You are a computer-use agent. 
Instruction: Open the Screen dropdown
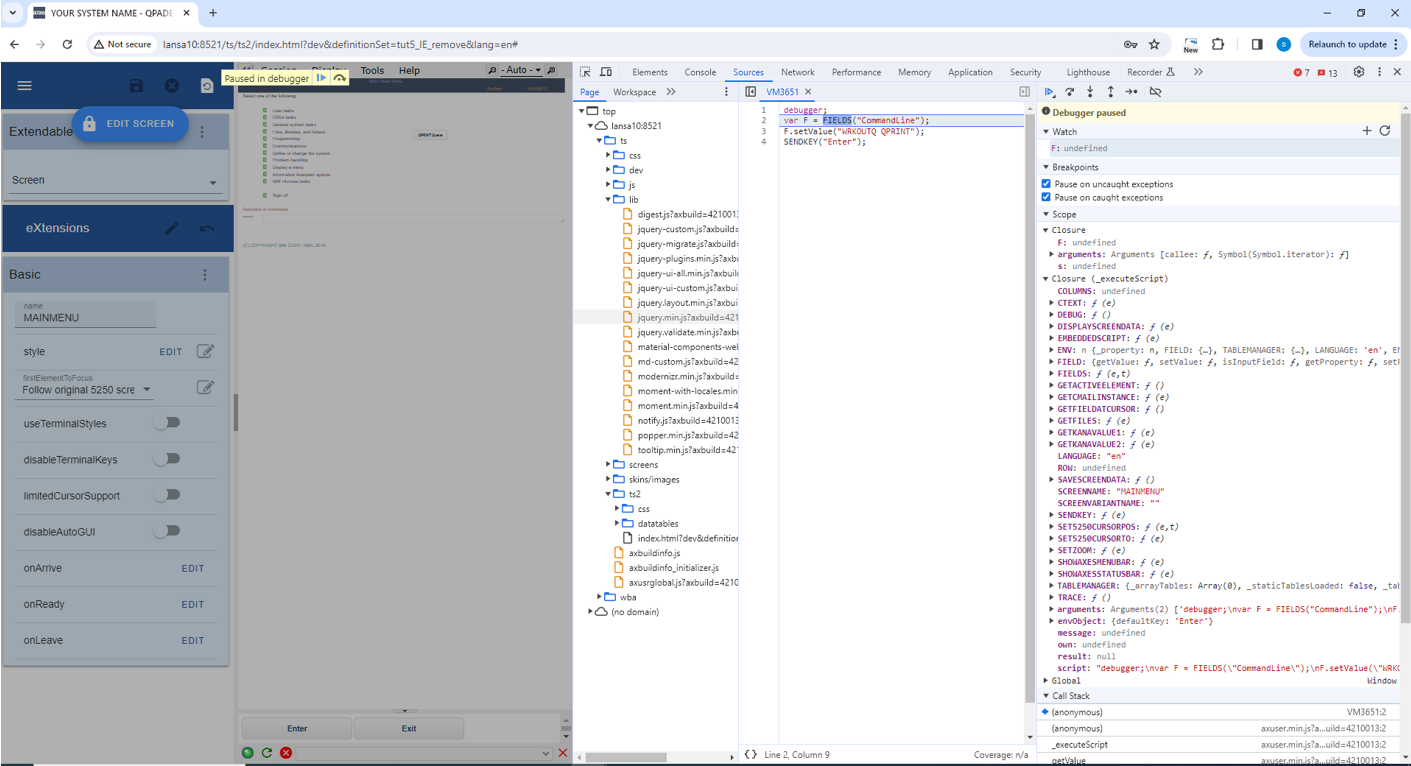114,181
